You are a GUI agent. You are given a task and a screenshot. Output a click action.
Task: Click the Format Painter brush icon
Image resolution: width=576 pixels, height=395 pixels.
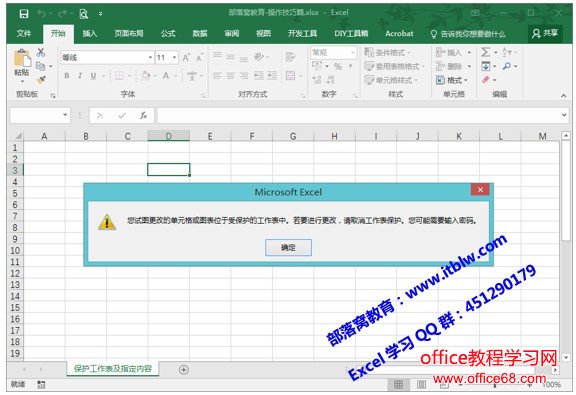(41, 79)
